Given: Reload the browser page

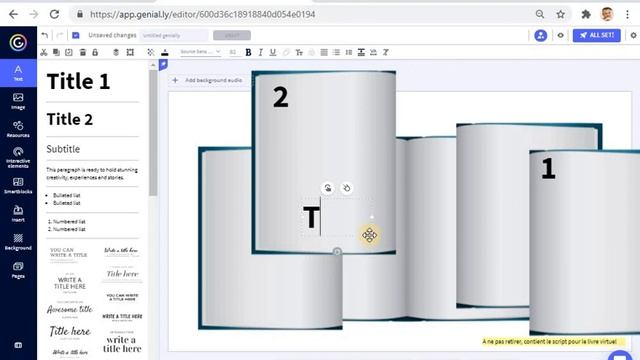Looking at the screenshot, I should coord(54,14).
